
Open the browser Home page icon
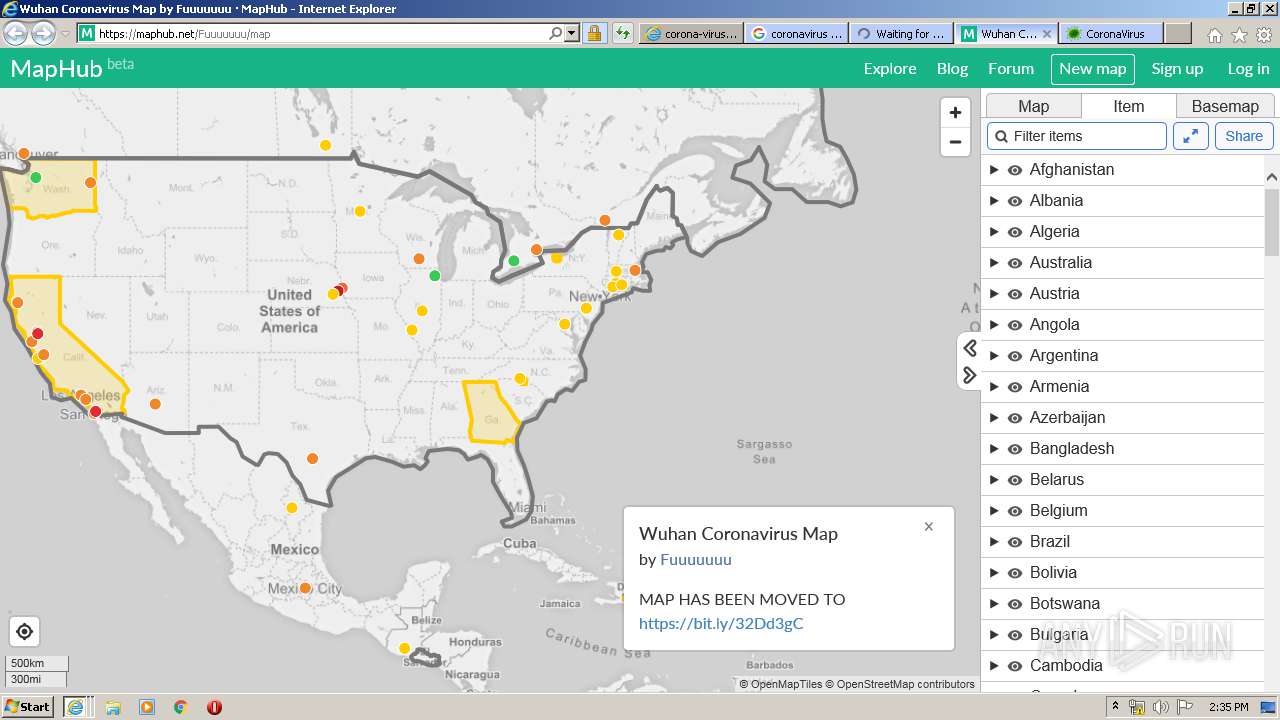pos(1214,34)
